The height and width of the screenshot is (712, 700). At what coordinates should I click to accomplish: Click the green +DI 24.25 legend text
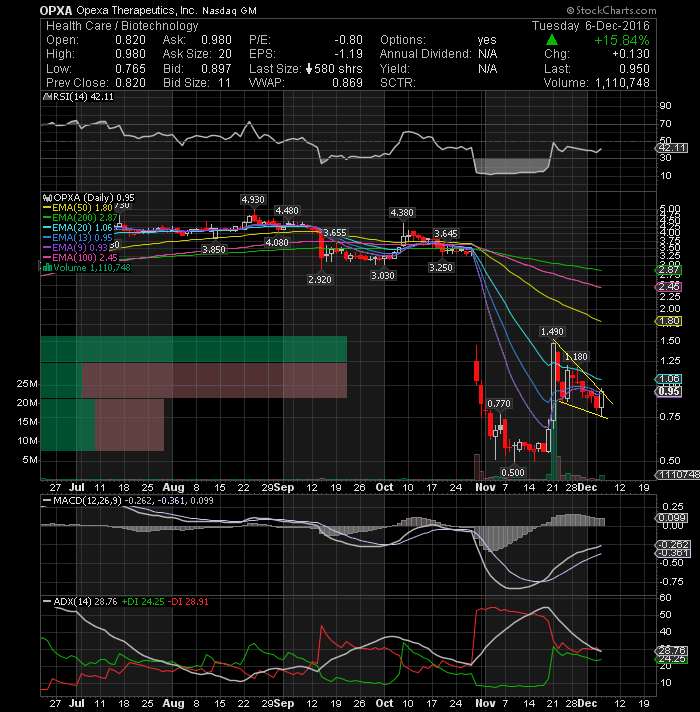143,602
